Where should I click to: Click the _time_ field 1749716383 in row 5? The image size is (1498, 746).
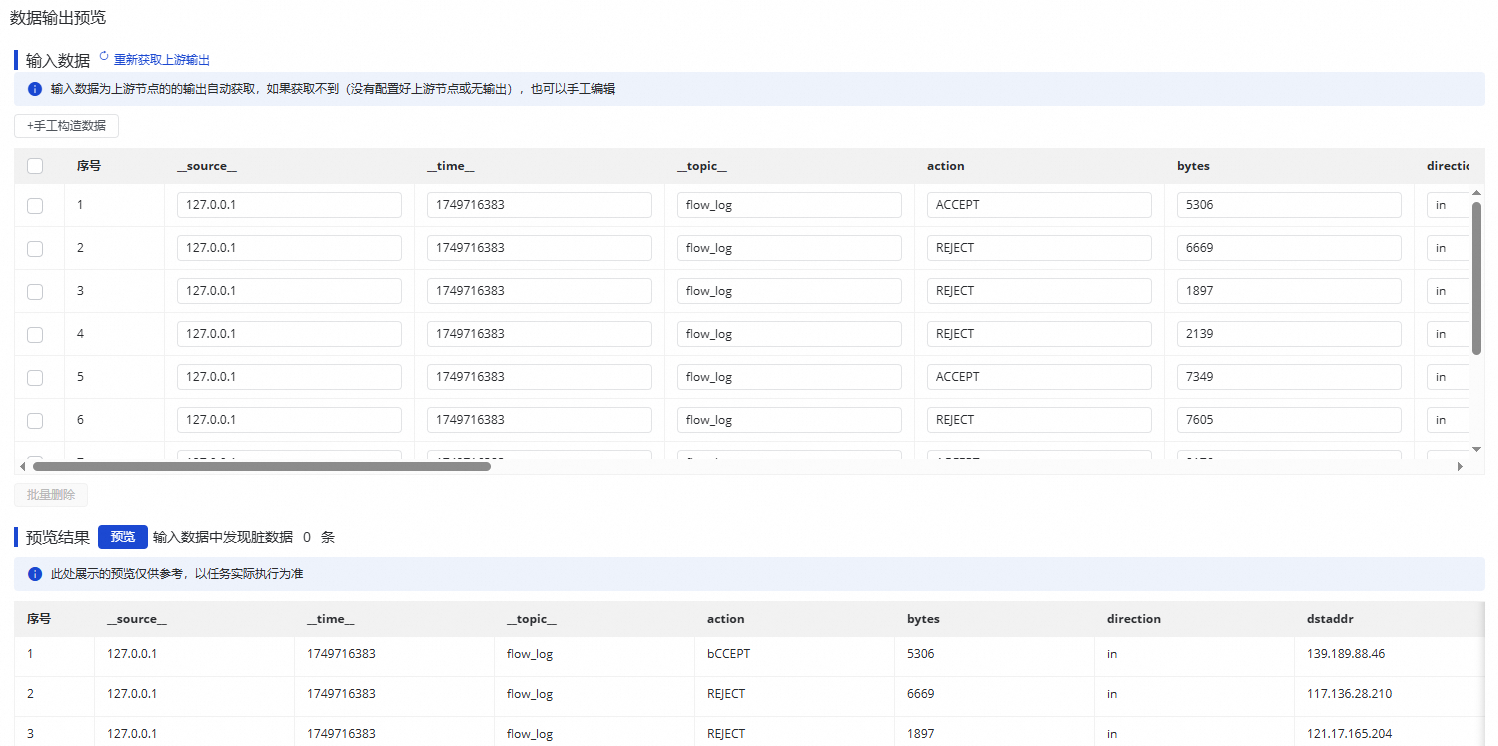click(539, 376)
